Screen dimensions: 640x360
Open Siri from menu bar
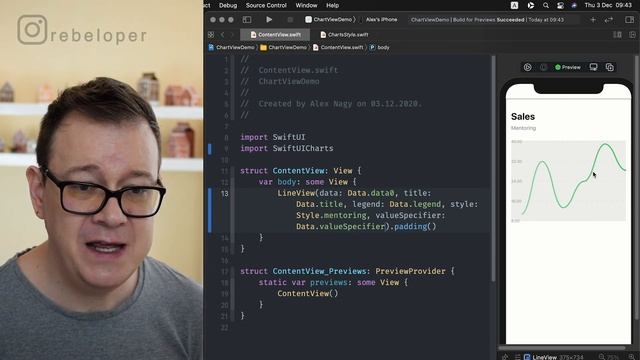coord(574,5)
